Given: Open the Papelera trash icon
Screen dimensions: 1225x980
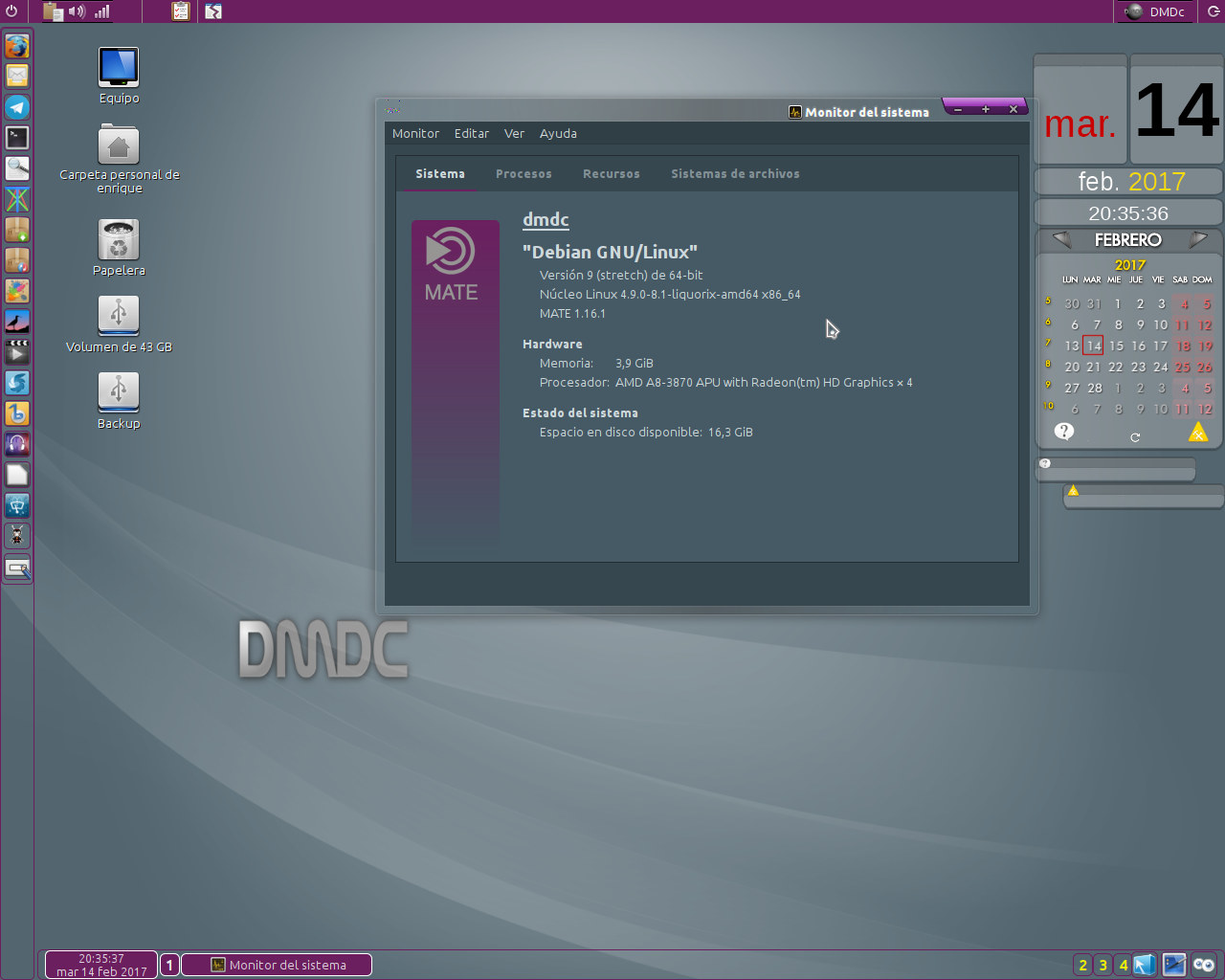Looking at the screenshot, I should pos(119,248).
